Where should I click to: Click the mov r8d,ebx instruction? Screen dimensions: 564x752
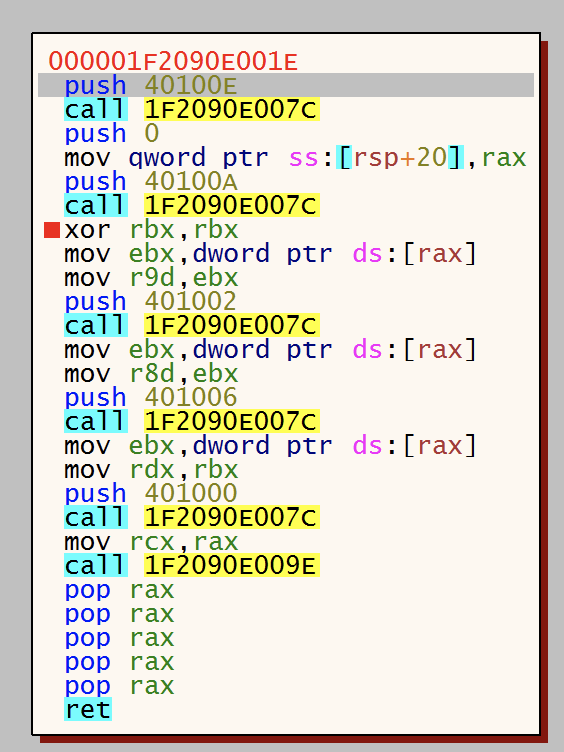(151, 373)
